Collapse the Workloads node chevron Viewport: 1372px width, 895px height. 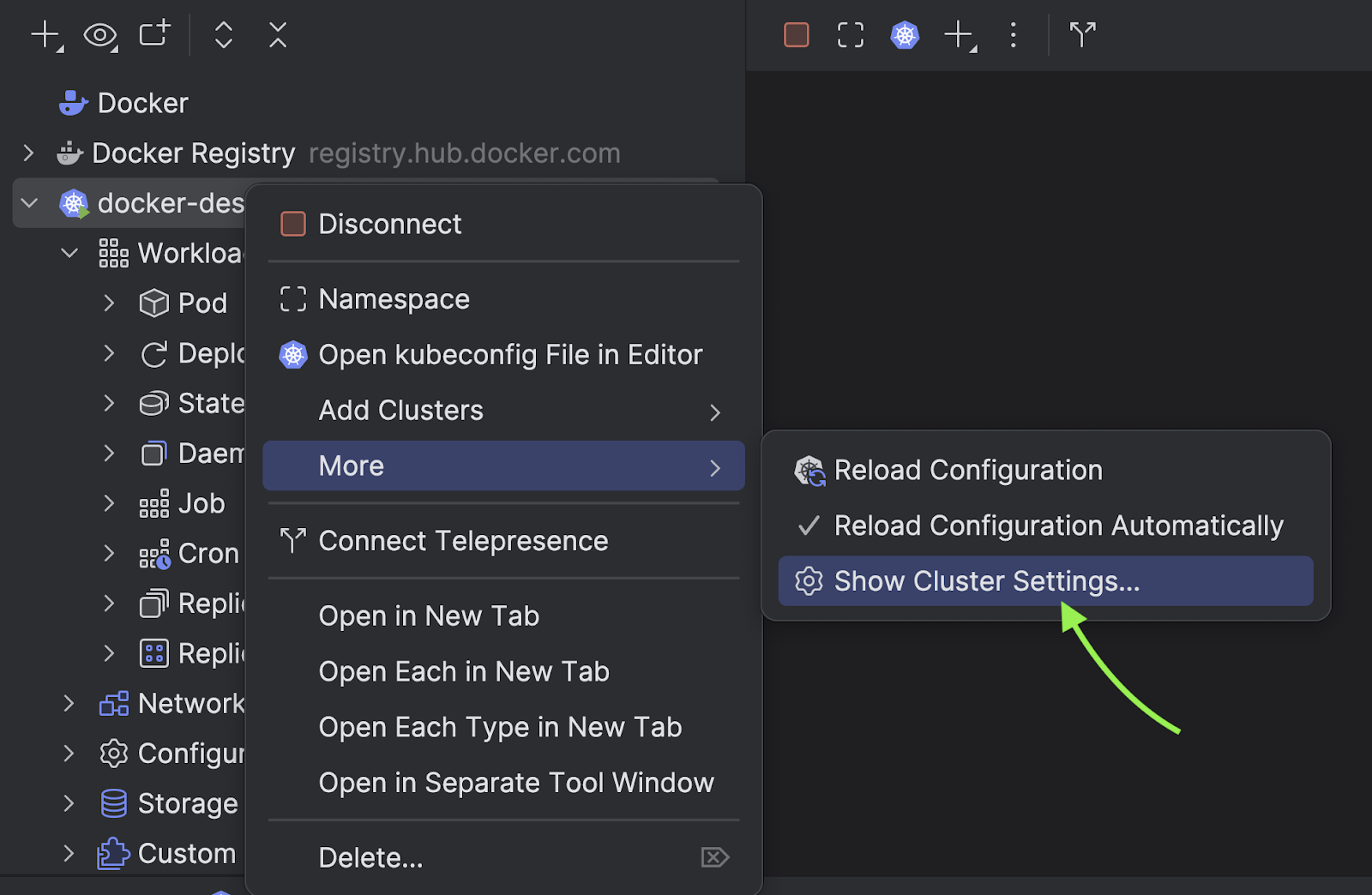point(69,254)
